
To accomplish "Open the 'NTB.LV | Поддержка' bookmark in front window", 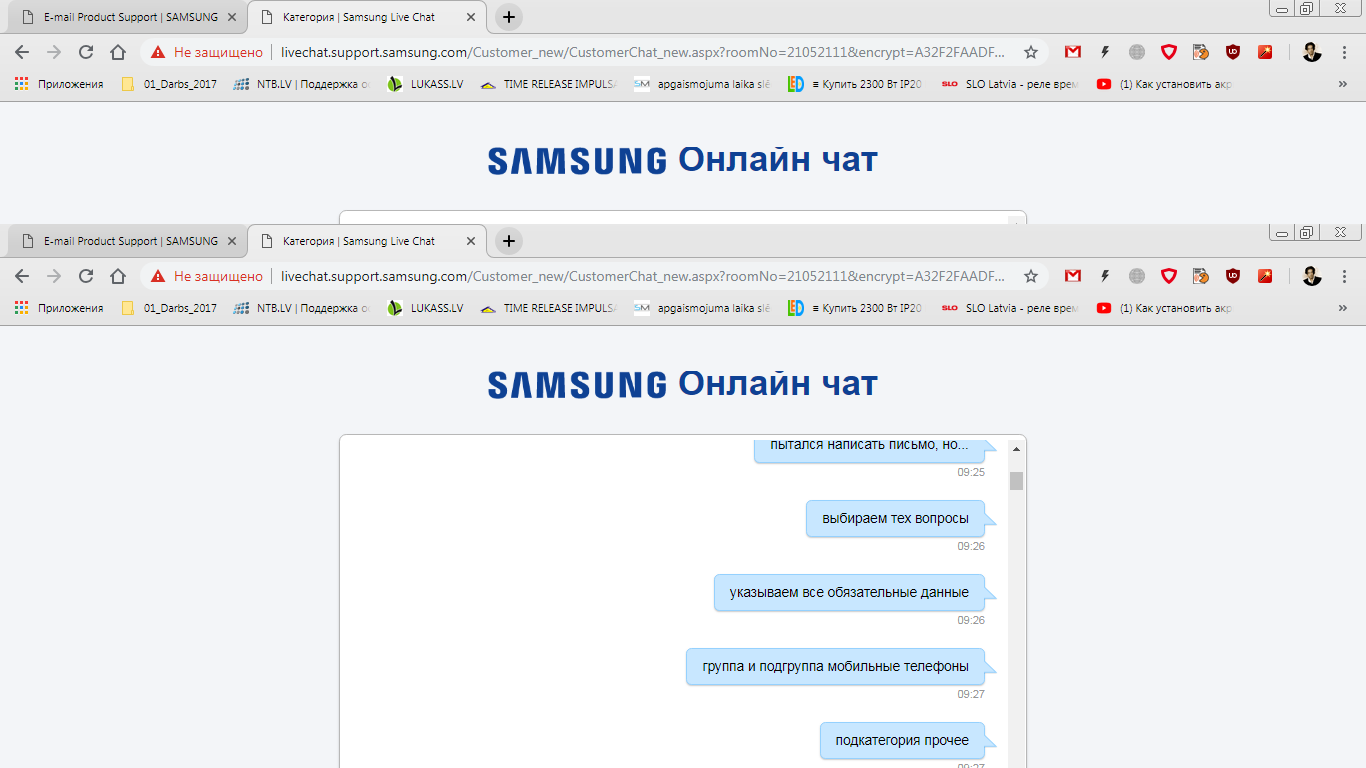I will pos(301,308).
